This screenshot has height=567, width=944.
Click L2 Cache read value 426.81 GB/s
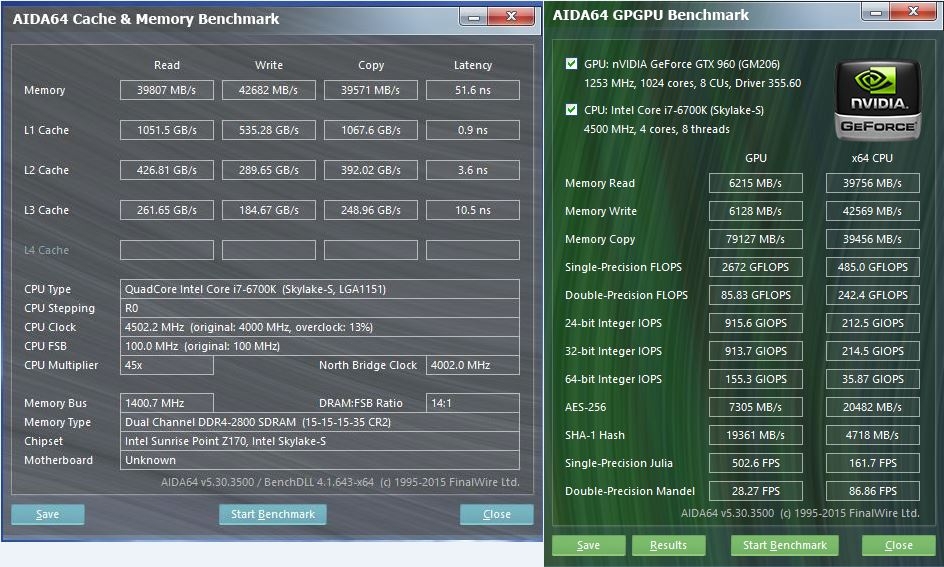point(167,170)
